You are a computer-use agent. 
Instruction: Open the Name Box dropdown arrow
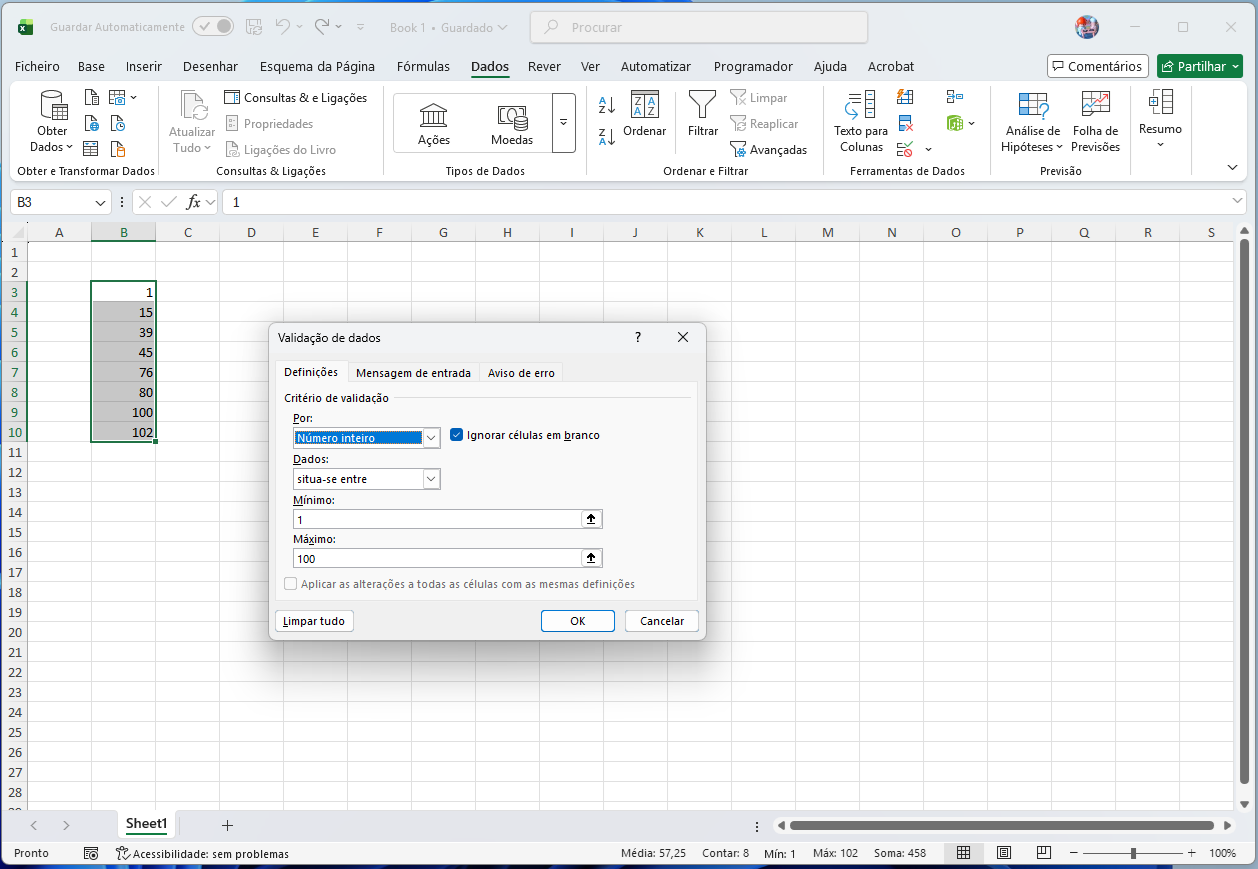pos(100,202)
